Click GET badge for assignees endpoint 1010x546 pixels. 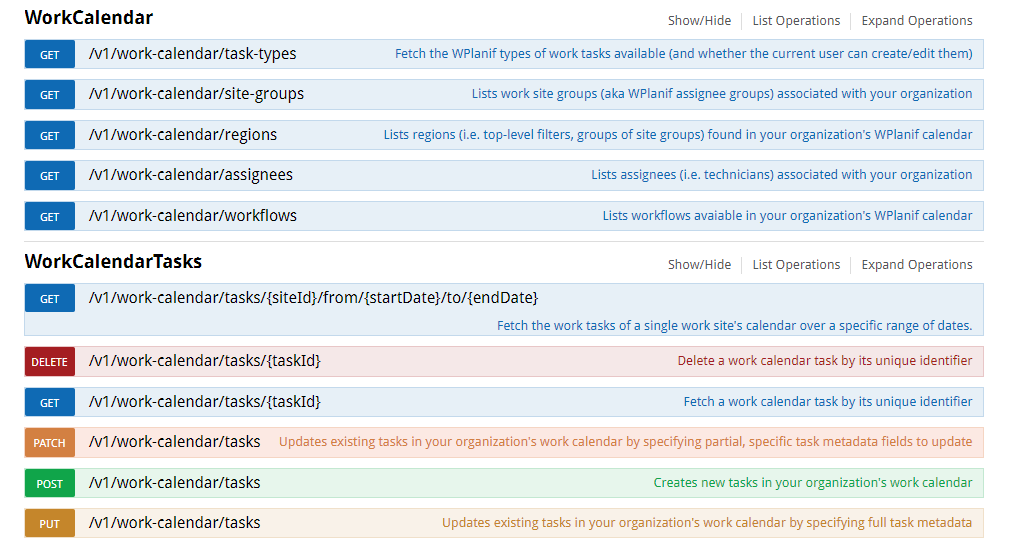pos(49,176)
